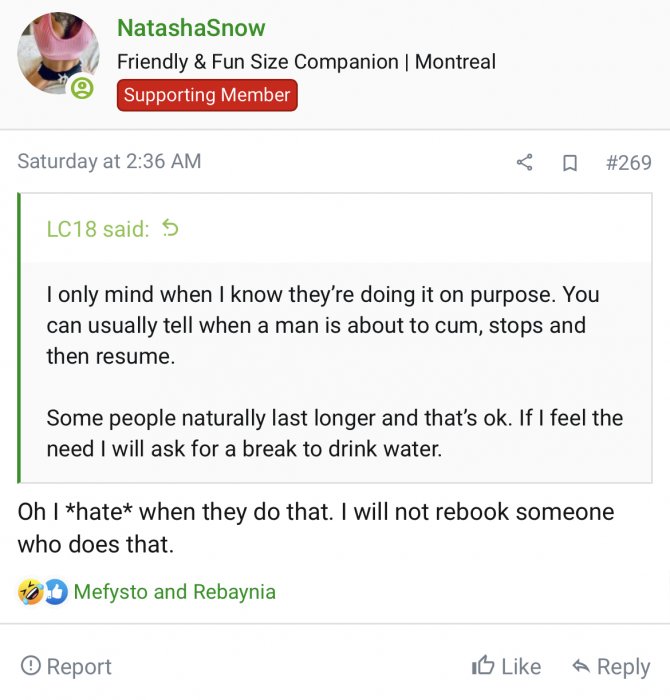The height and width of the screenshot is (700, 670).
Task: Reply to NatashaSnow's post
Action: coord(610,666)
